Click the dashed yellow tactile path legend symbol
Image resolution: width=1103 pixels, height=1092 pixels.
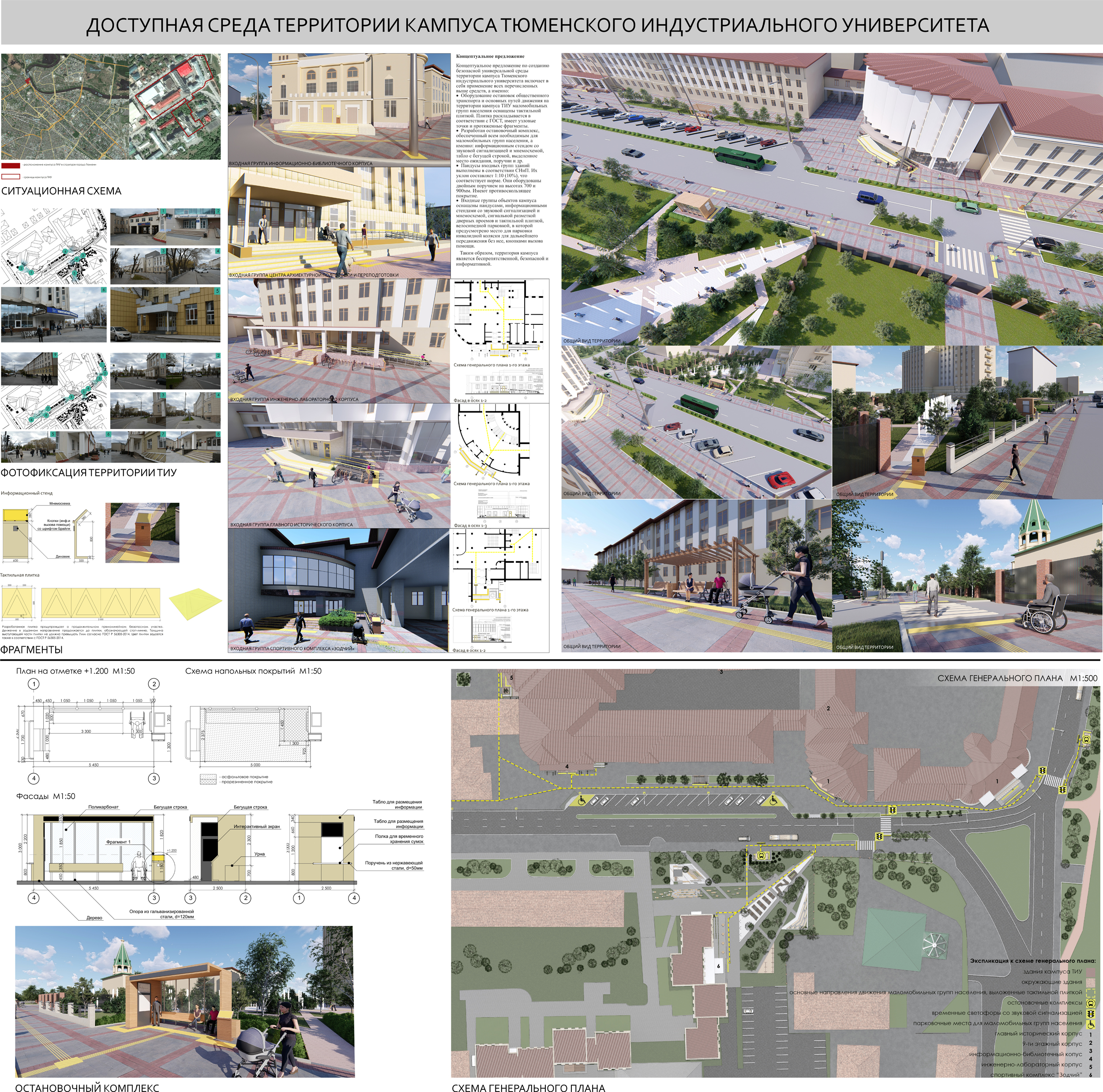[1091, 993]
